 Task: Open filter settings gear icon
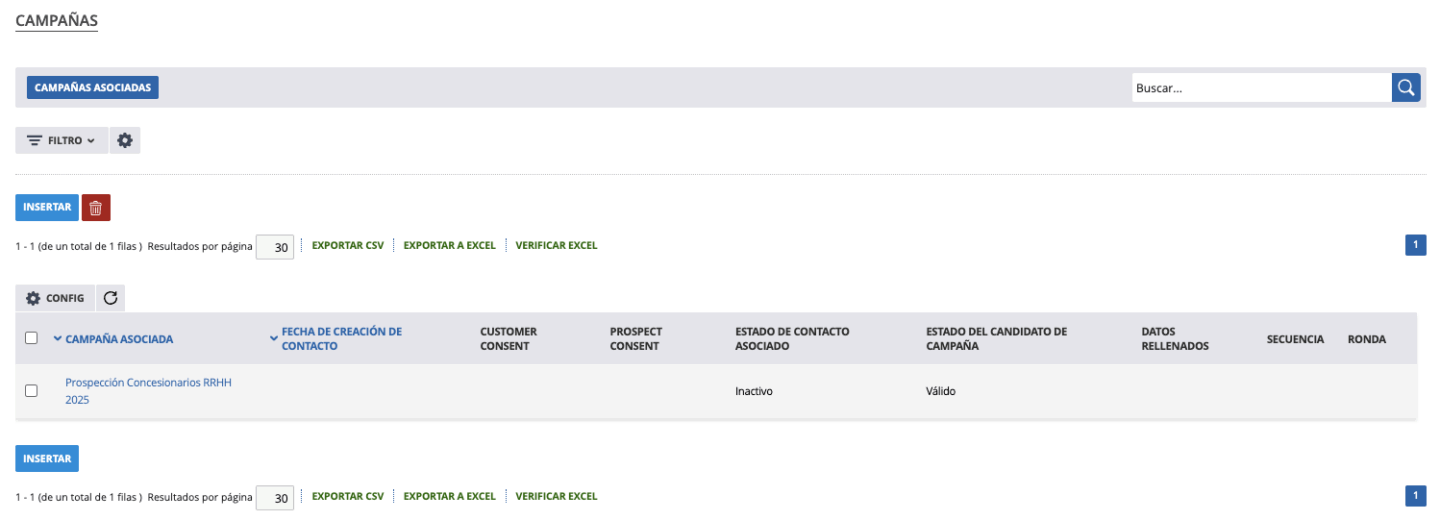(125, 141)
